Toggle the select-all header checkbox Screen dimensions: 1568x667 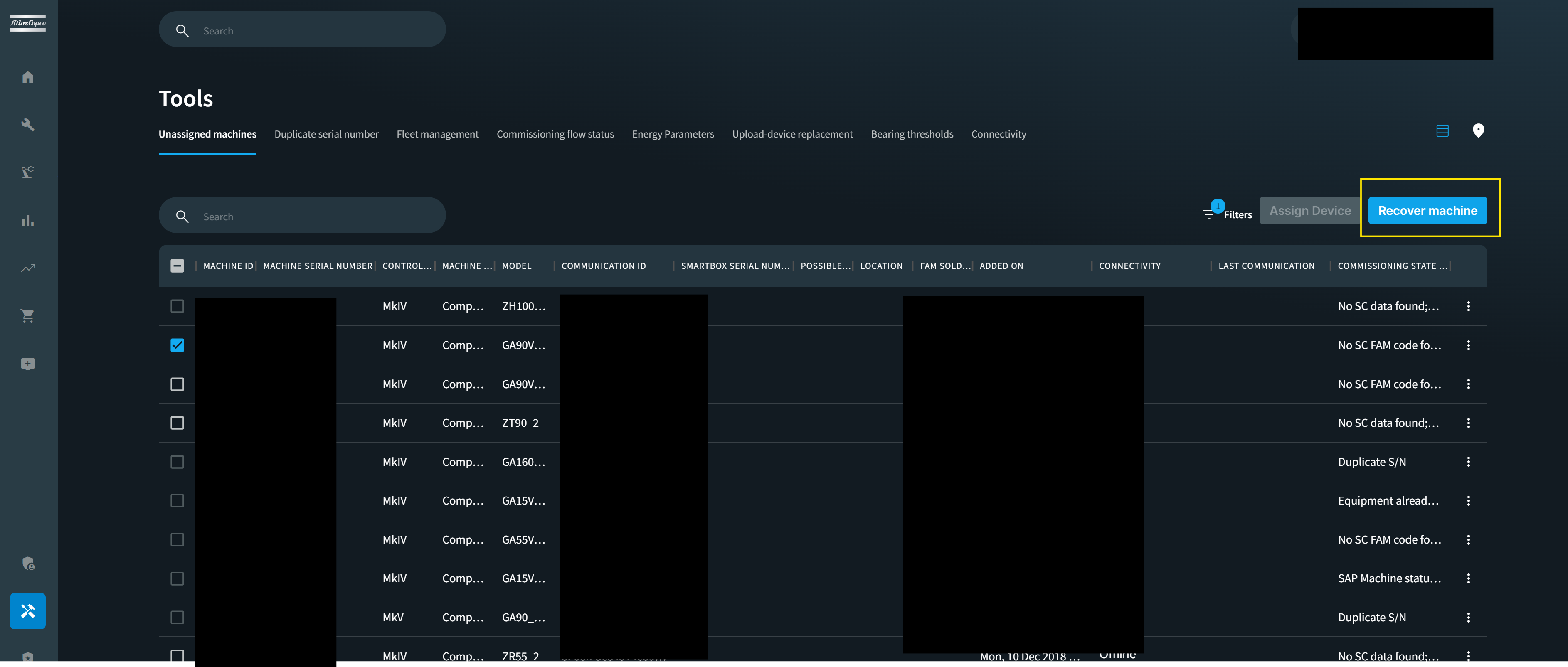tap(177, 266)
